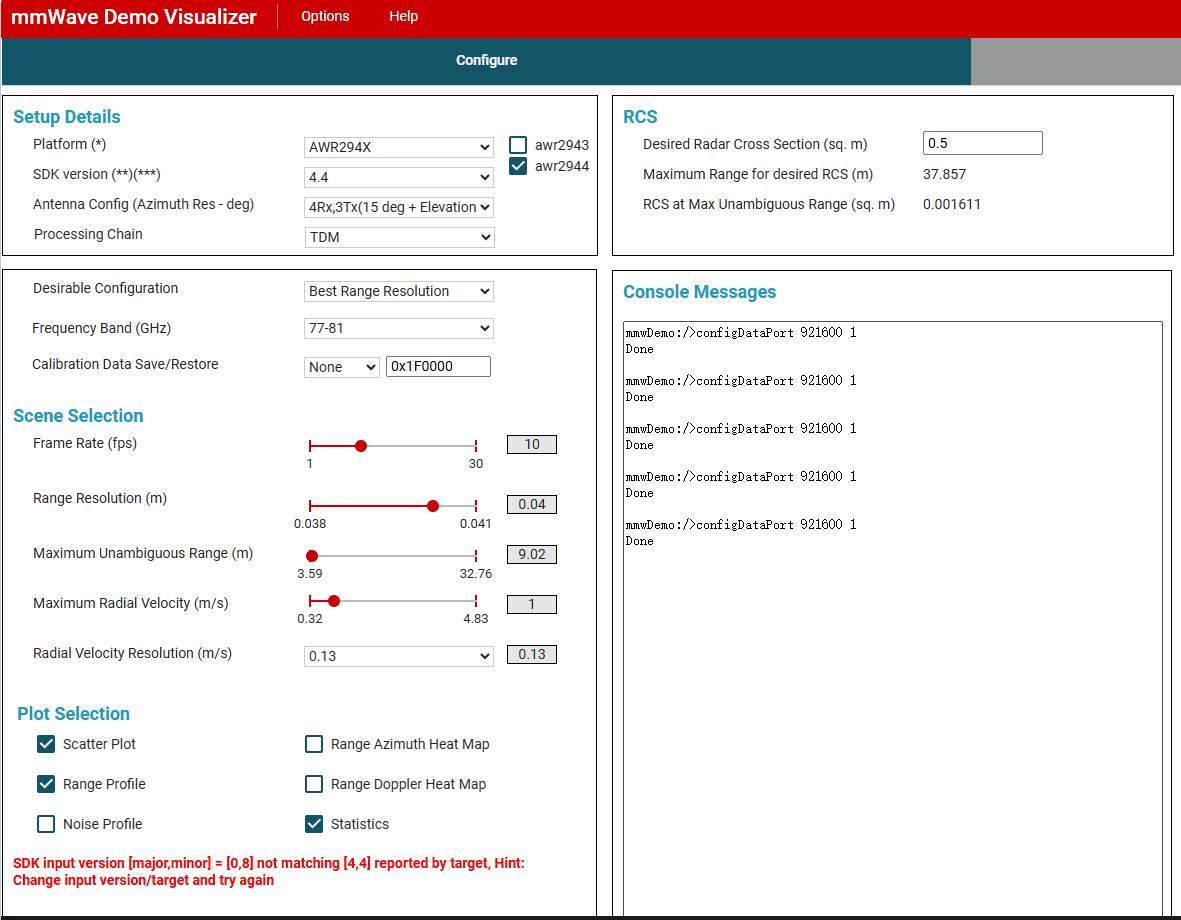1181x920 pixels.
Task: Click Desired Radar Cross Section input field
Action: pos(982,143)
